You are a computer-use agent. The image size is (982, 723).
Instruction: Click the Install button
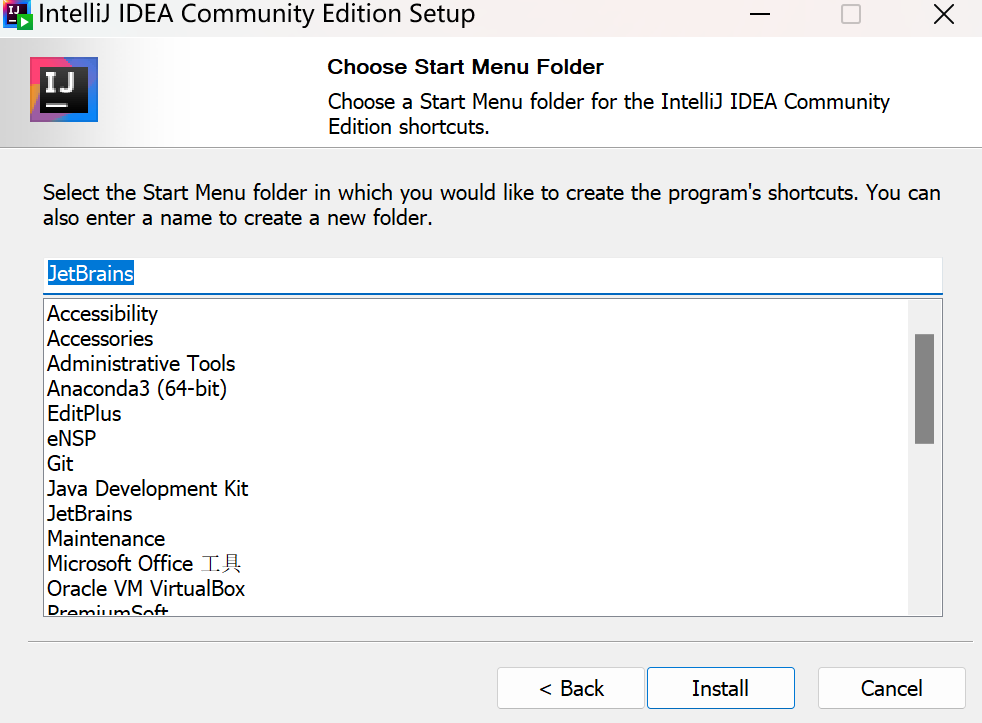pyautogui.click(x=720, y=688)
